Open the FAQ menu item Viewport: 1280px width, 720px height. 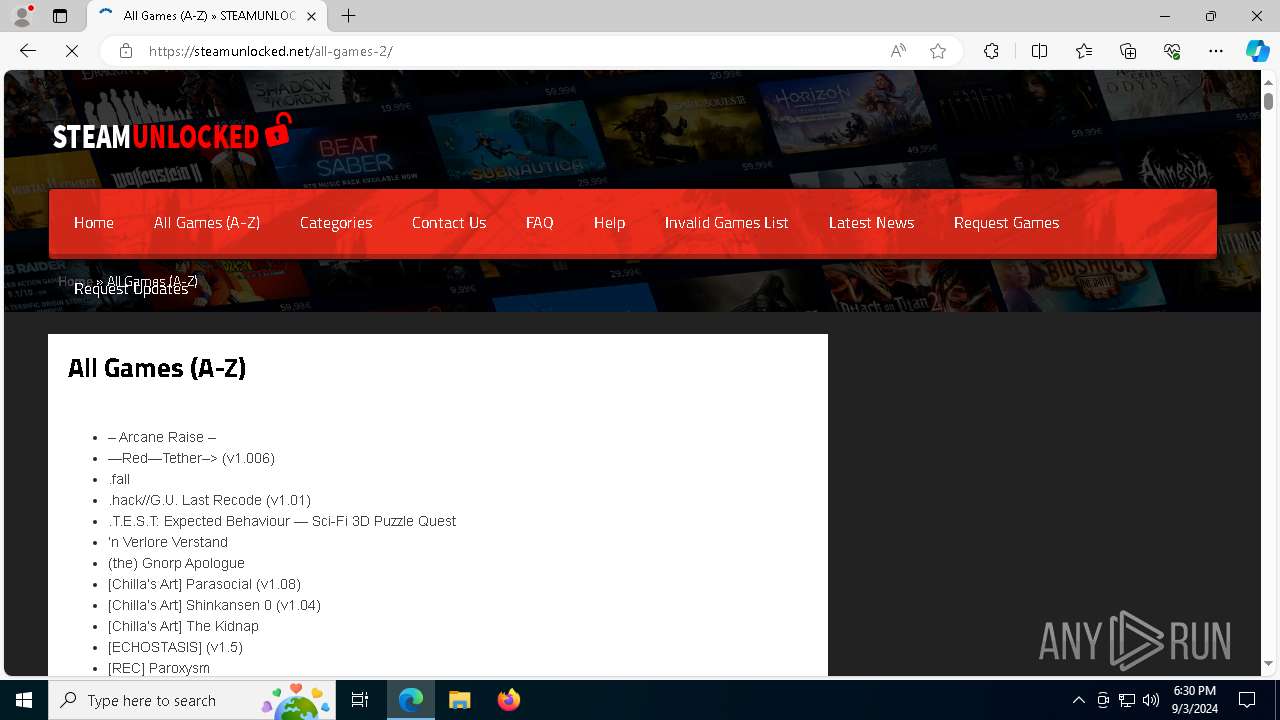pos(540,223)
